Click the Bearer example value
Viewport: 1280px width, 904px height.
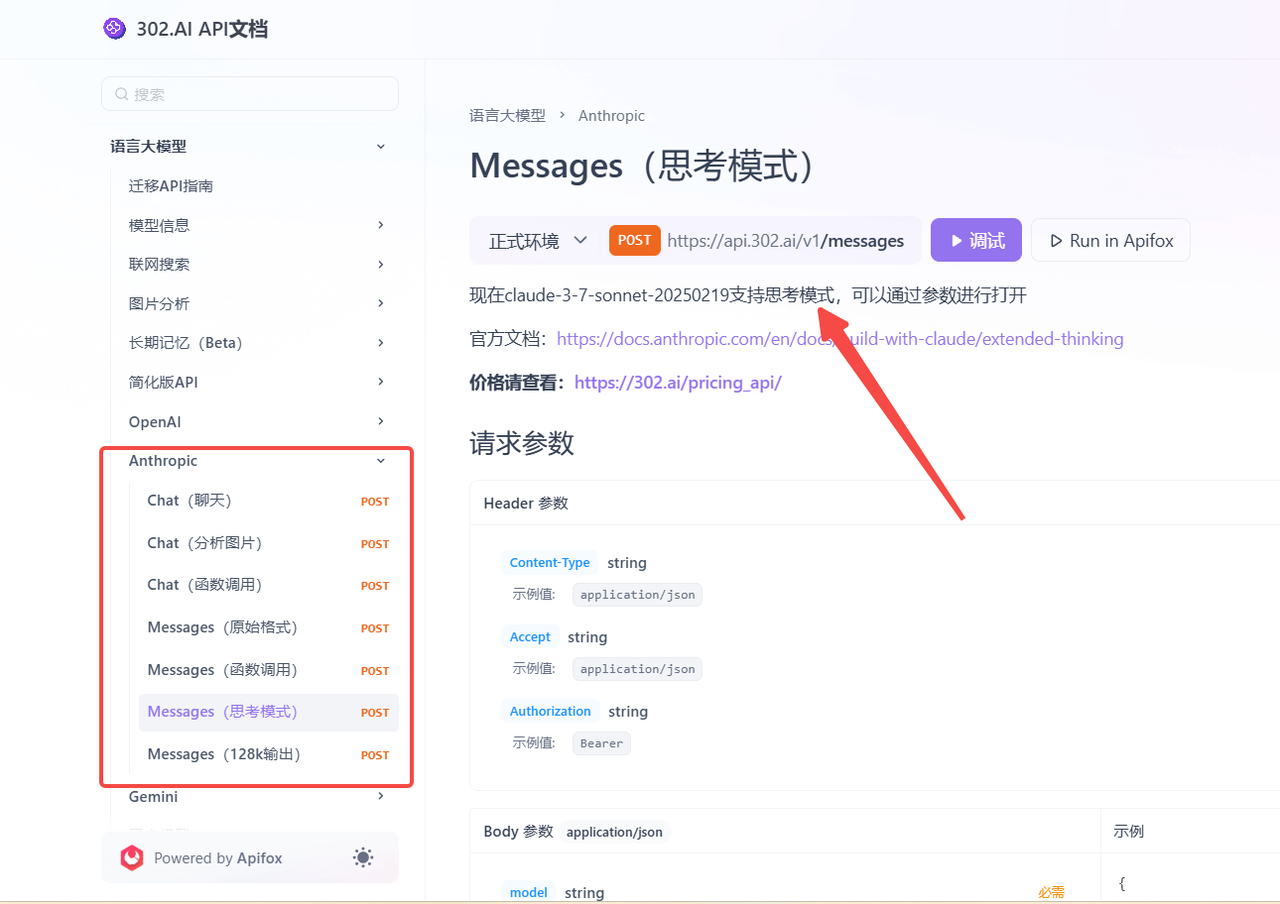point(602,743)
